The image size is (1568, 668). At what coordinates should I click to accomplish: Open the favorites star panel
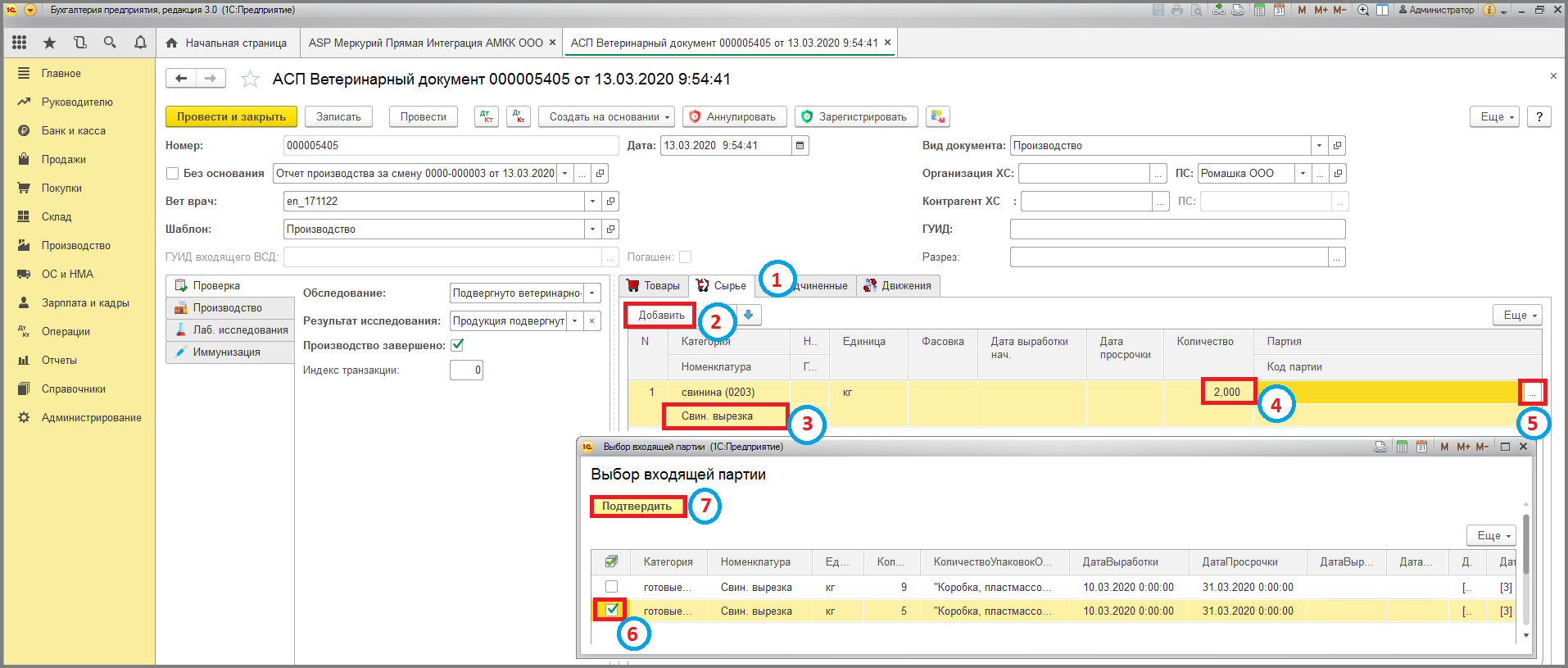49,43
